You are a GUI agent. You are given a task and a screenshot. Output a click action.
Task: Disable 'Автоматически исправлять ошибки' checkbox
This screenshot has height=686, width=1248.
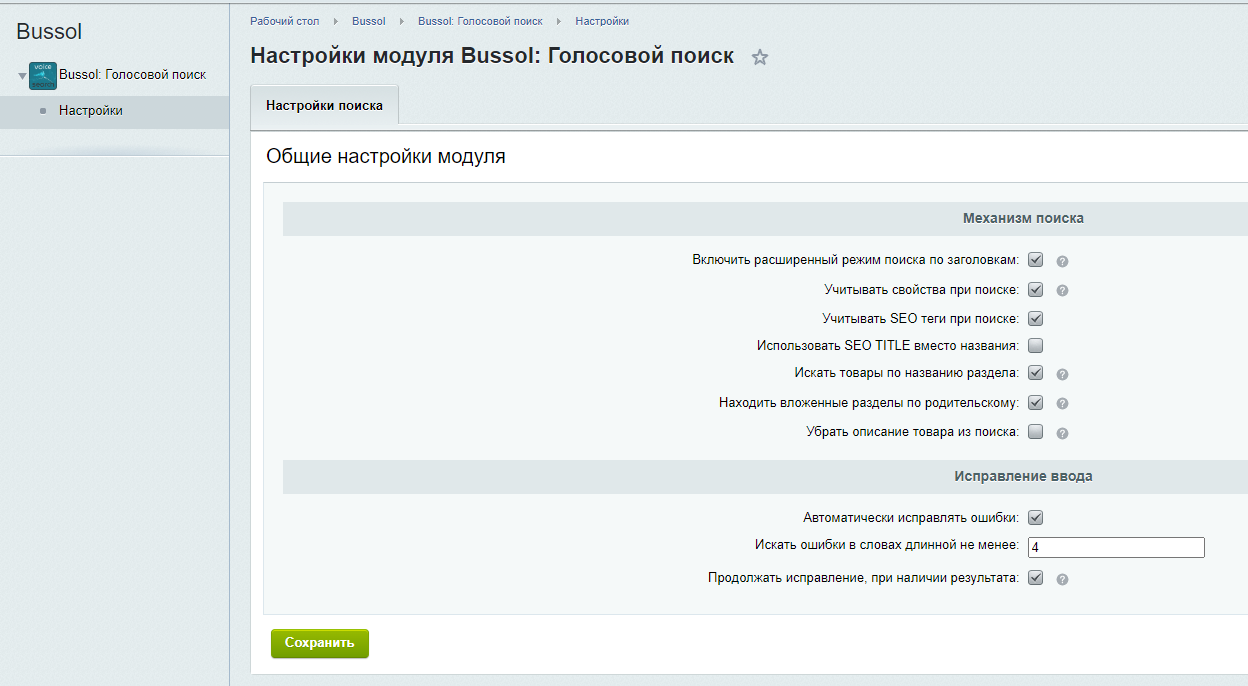(1036, 518)
